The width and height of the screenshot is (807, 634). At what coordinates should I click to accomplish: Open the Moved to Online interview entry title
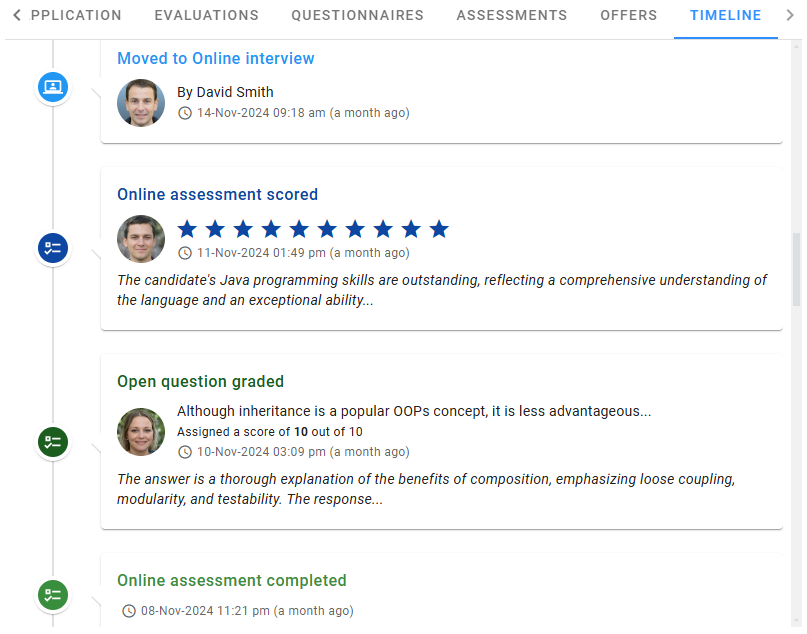coord(216,59)
